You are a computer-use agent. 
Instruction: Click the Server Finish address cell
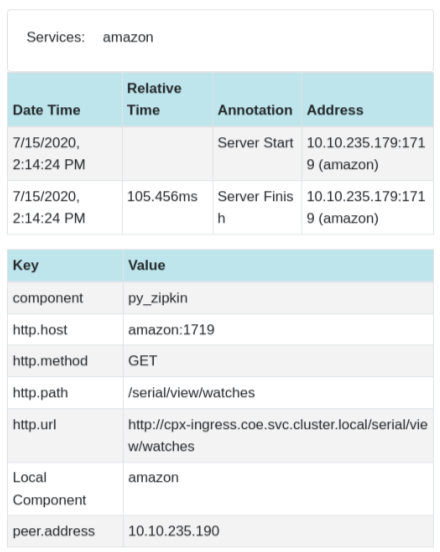[x=367, y=208]
